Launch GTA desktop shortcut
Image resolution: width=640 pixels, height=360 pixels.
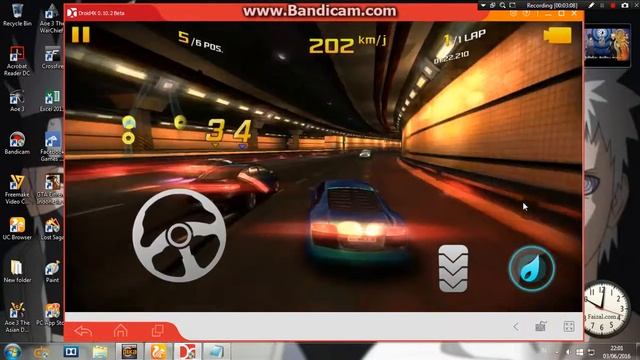click(51, 189)
